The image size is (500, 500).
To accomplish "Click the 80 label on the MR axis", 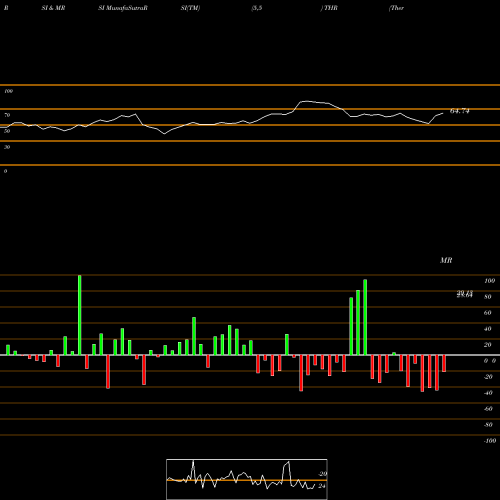I will 488,297.
